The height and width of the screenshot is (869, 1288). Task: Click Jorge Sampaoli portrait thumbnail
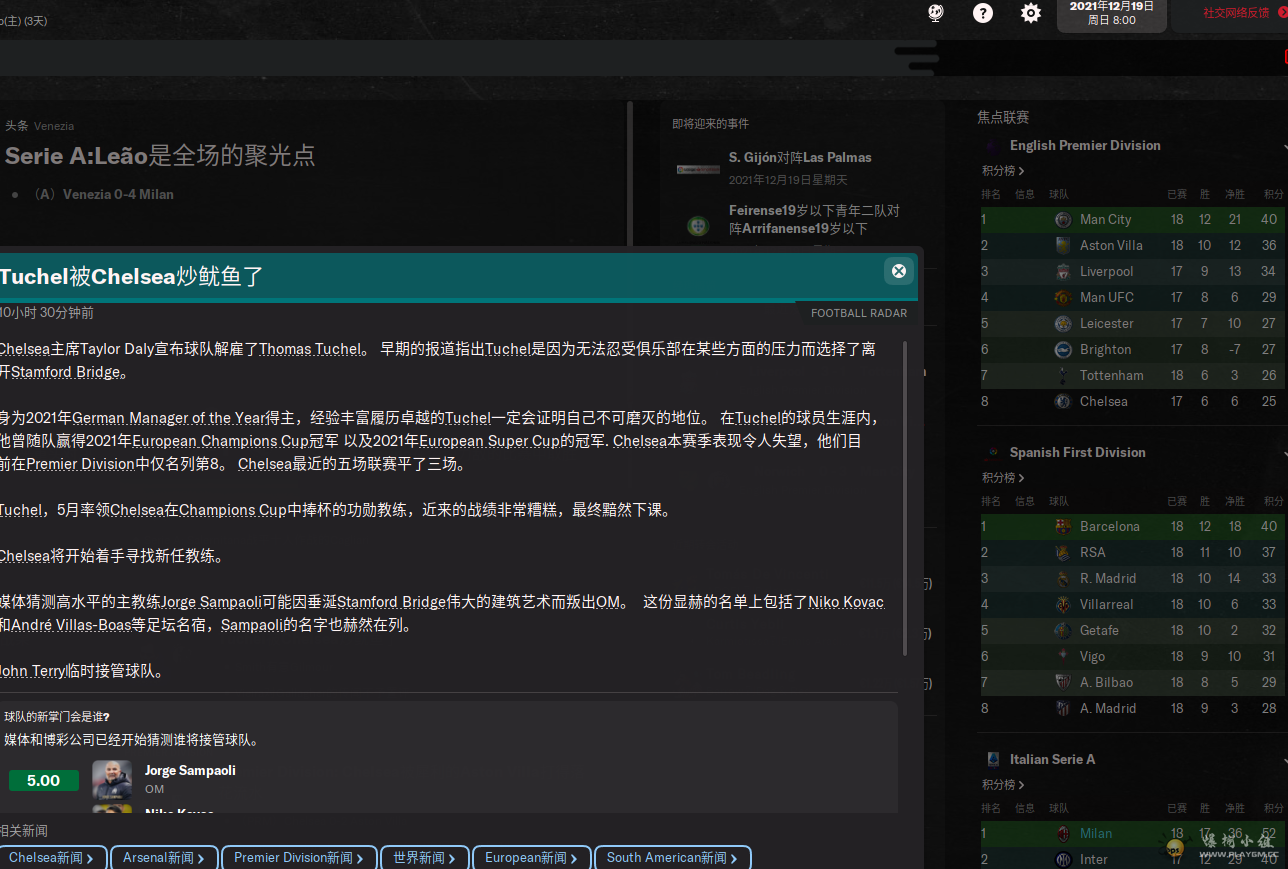112,780
